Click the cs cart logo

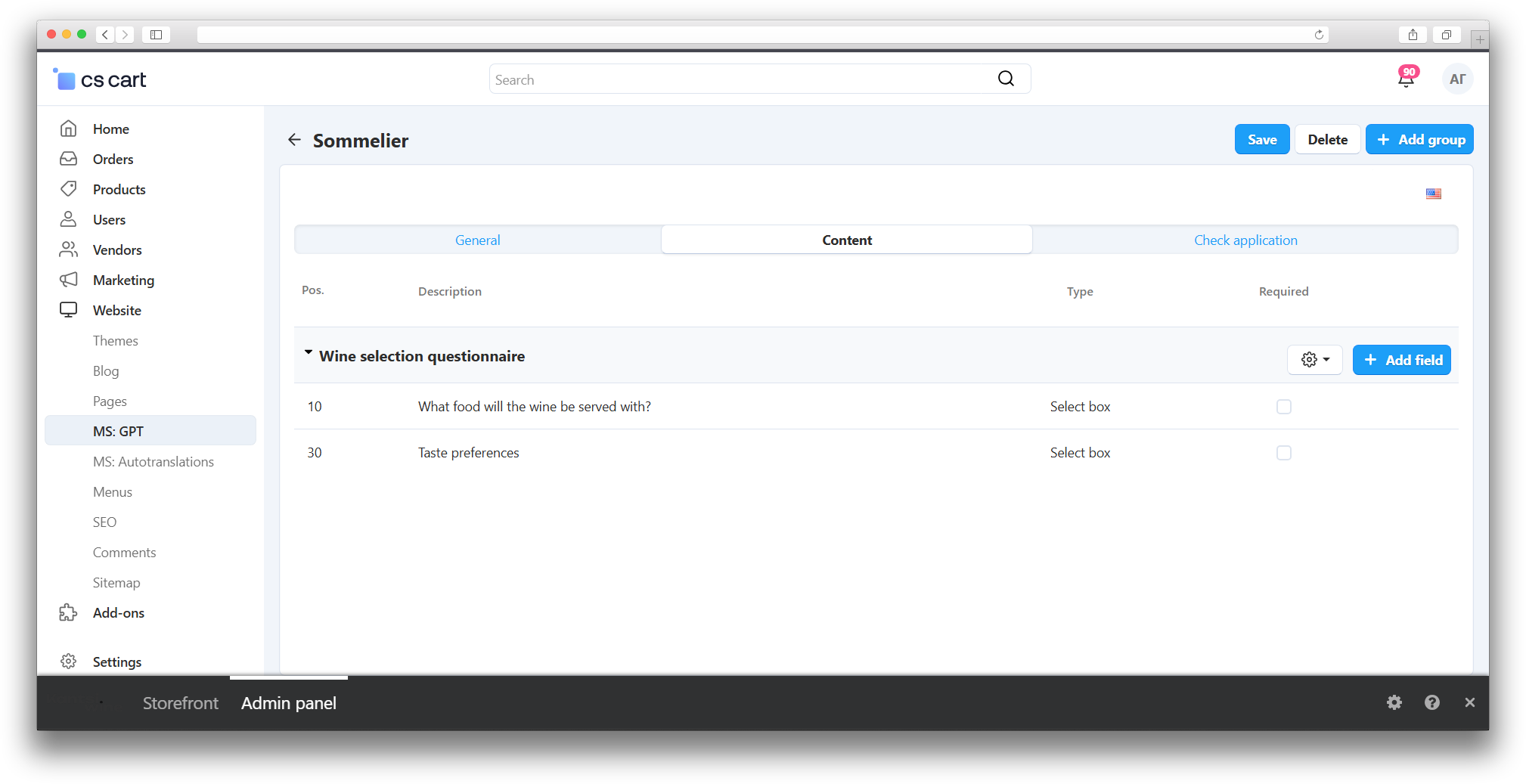tap(100, 79)
